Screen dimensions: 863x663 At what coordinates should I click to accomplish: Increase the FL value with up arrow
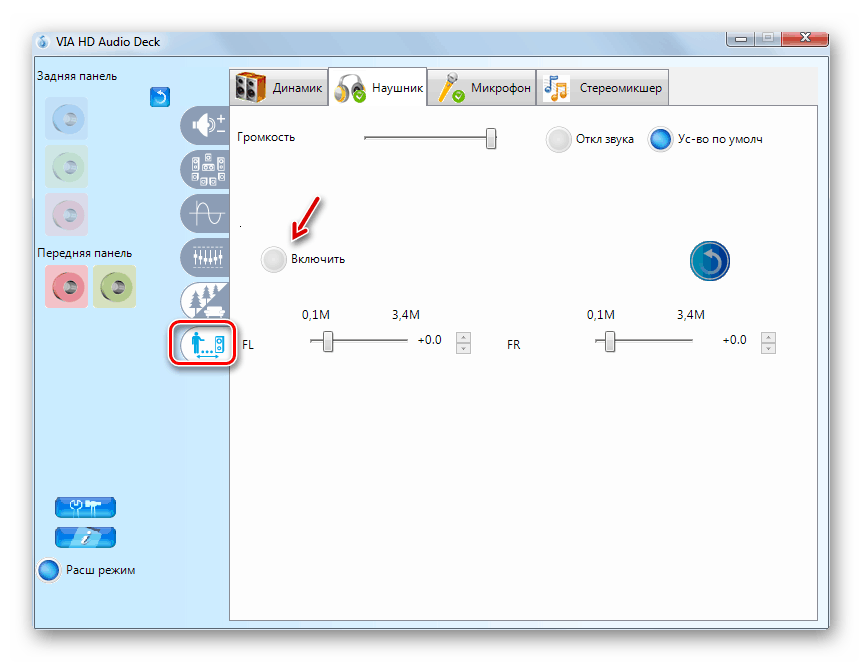tap(463, 337)
